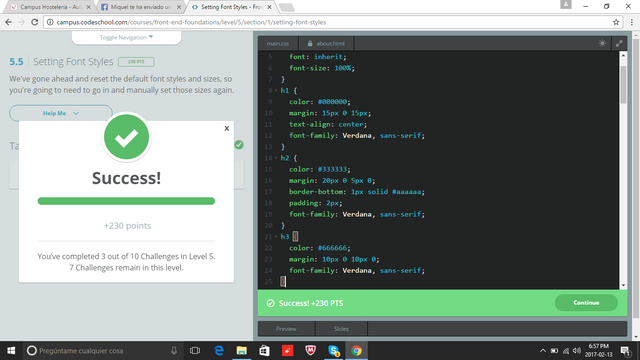Click the #333333 color value in h2
The height and width of the screenshot is (360, 640).
click(332, 169)
